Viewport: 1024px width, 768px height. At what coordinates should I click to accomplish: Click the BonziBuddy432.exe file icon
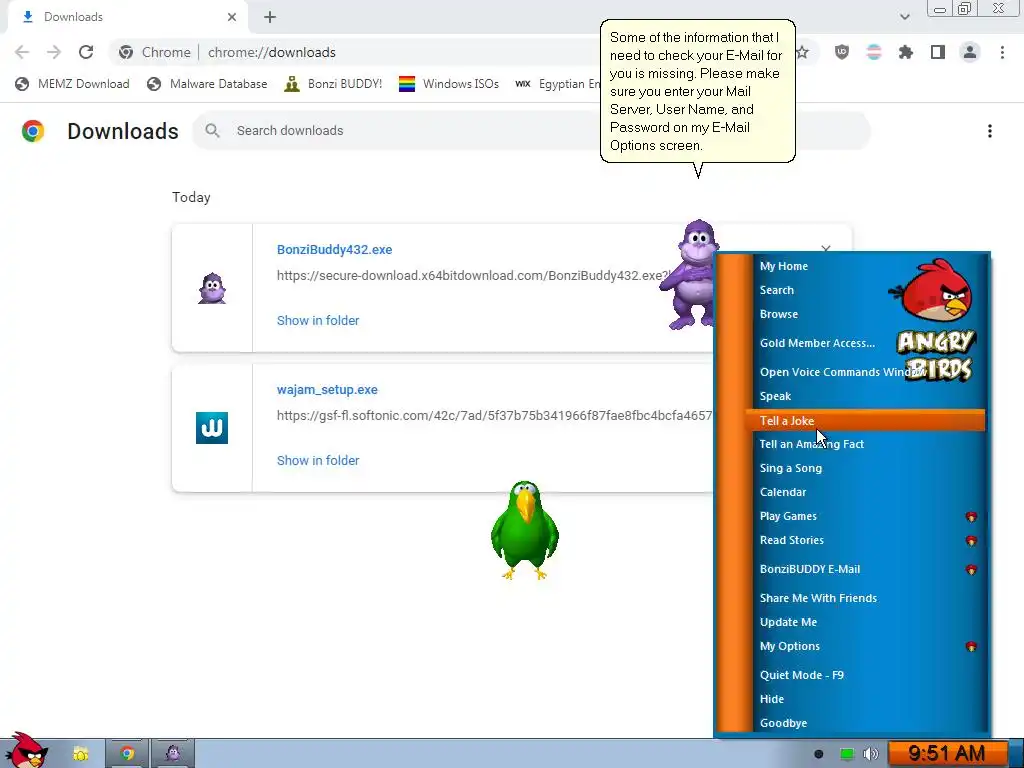click(x=212, y=288)
